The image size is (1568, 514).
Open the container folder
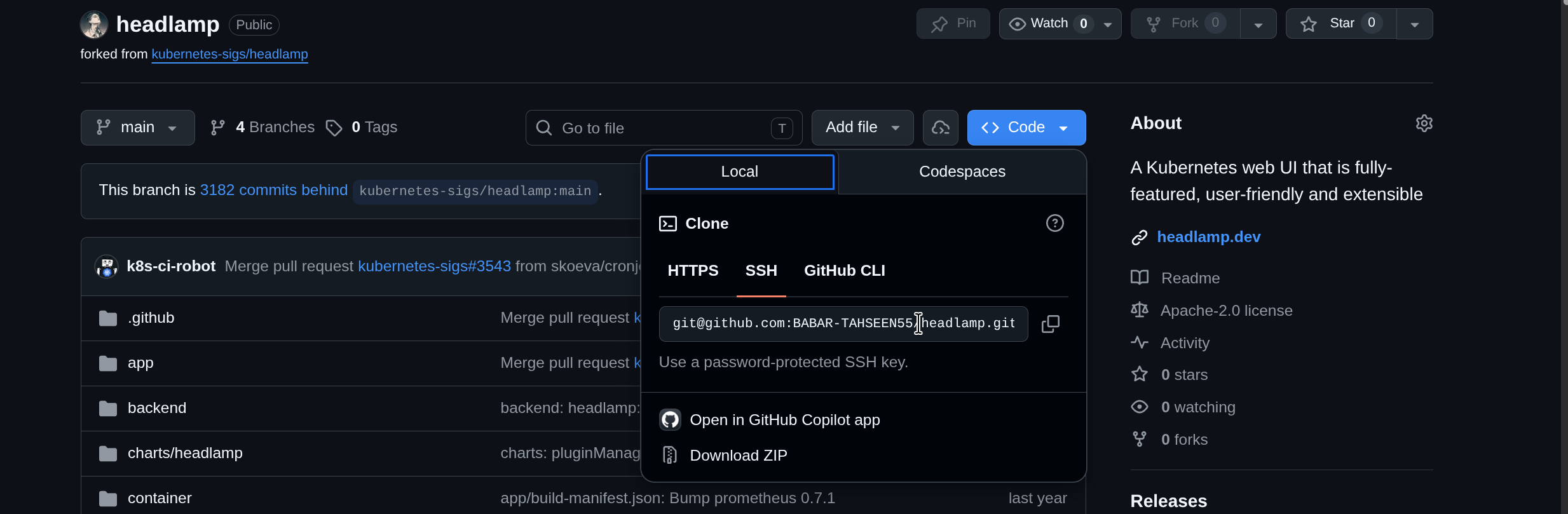point(160,498)
